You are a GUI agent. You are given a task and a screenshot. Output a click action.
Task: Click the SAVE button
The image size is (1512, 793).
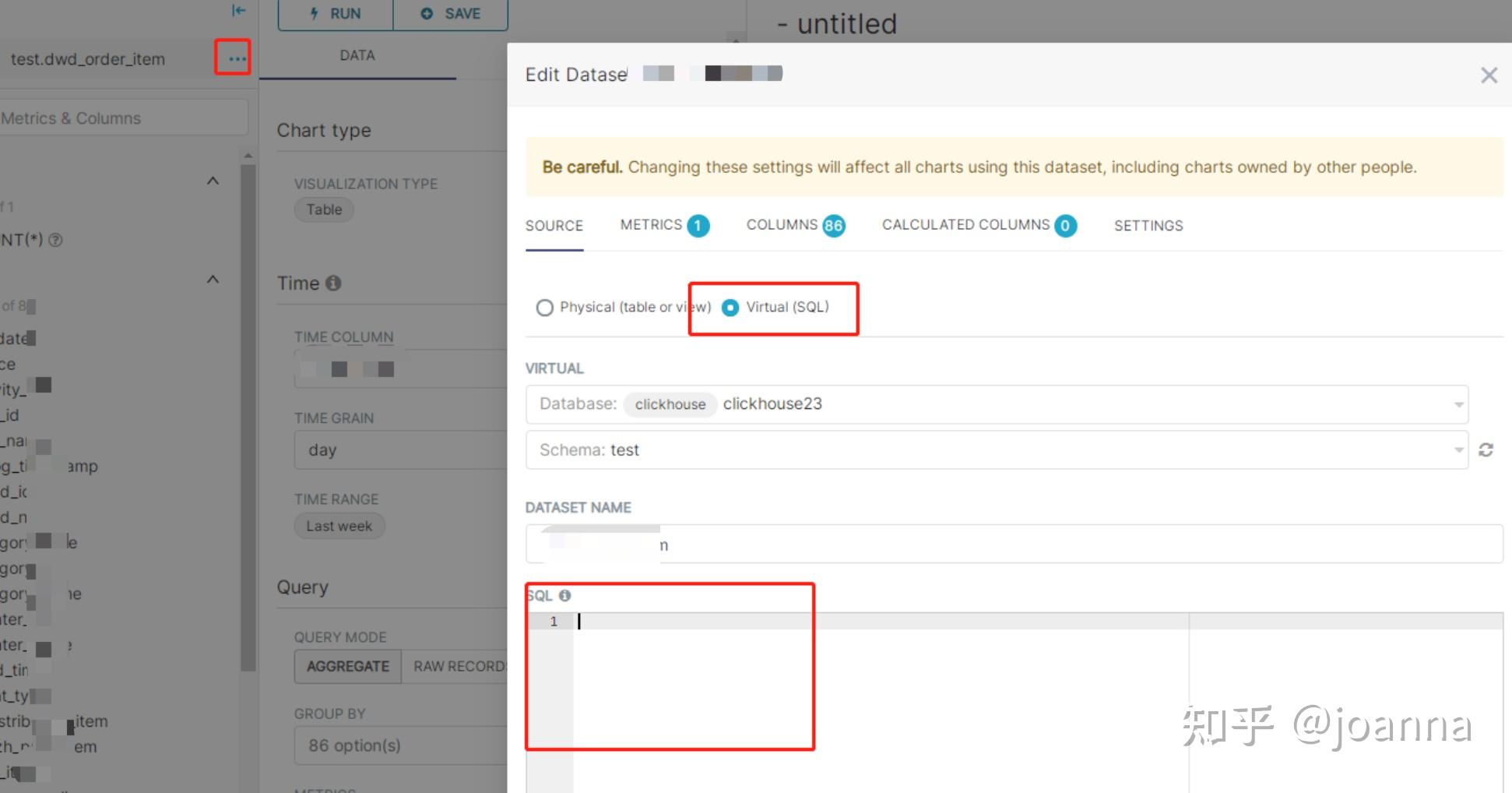coord(451,14)
